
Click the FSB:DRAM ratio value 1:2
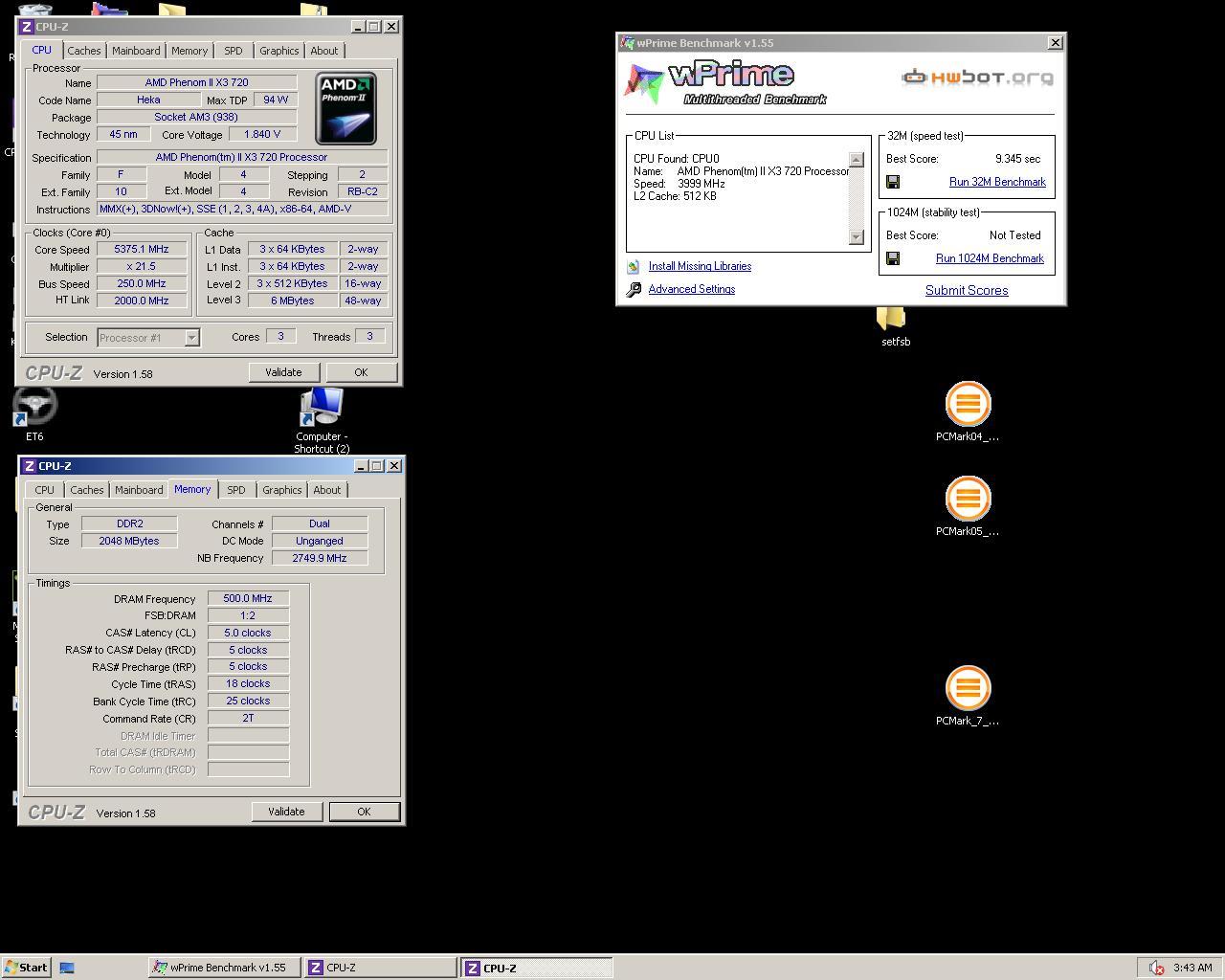(248, 615)
